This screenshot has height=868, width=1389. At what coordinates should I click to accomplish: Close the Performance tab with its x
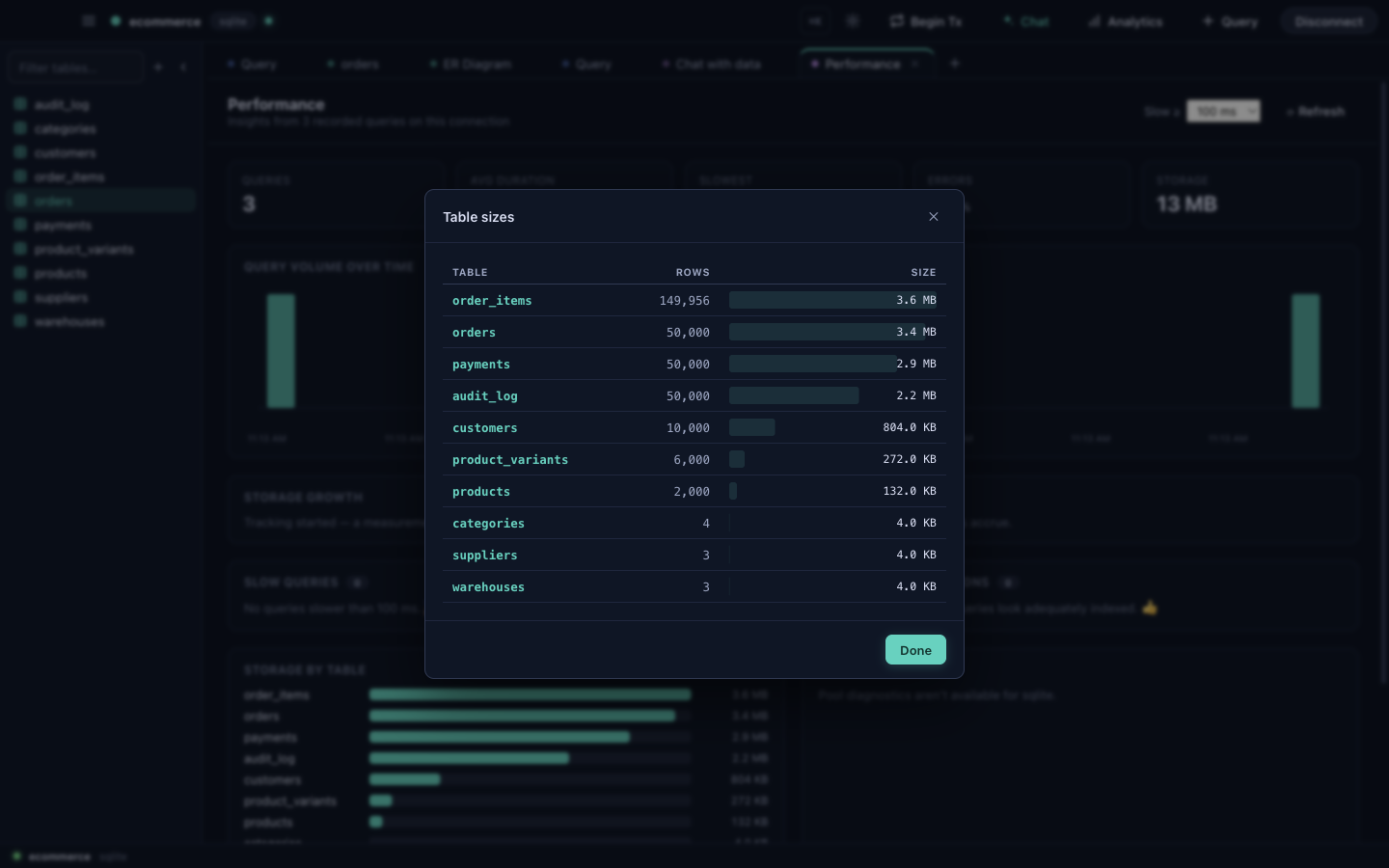tap(915, 64)
